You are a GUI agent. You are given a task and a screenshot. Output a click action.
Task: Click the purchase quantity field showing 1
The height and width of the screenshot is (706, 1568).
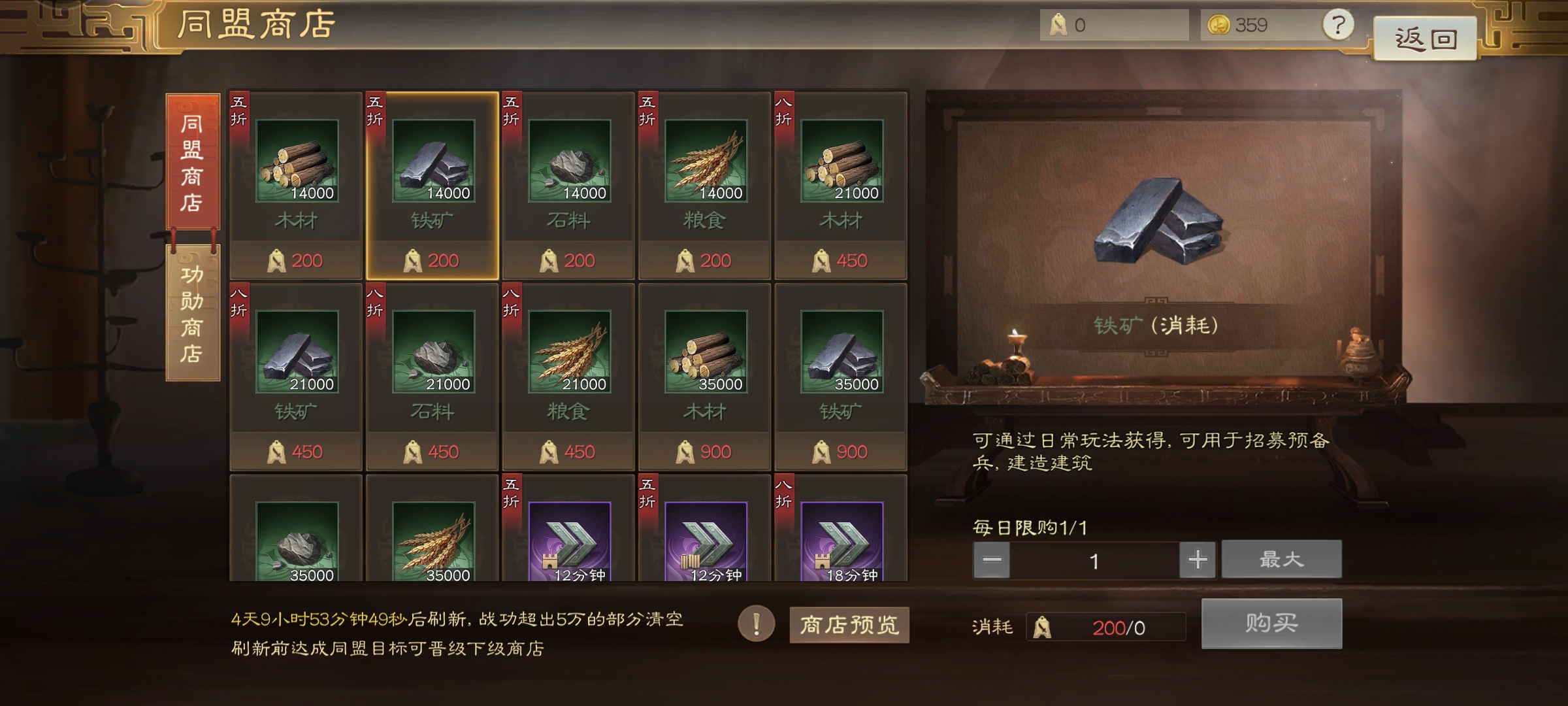pyautogui.click(x=1094, y=561)
